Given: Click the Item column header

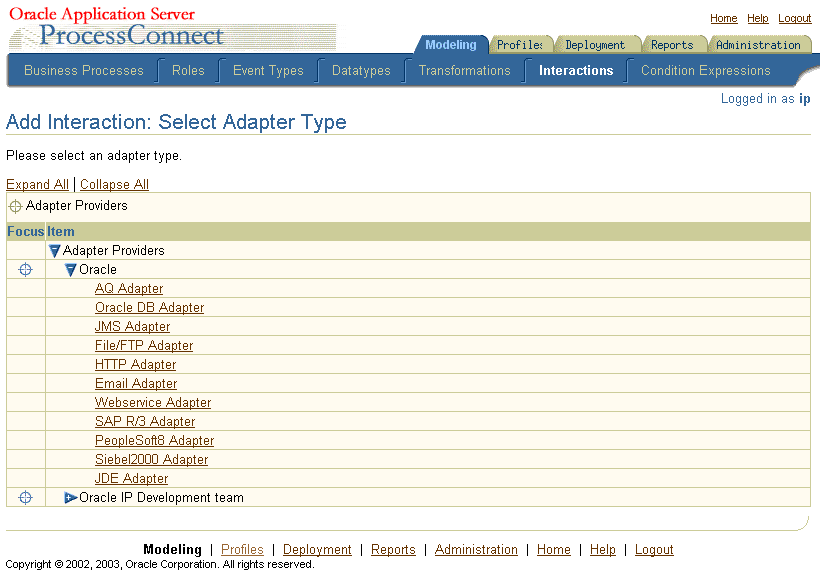Looking at the screenshot, I should tap(61, 232).
